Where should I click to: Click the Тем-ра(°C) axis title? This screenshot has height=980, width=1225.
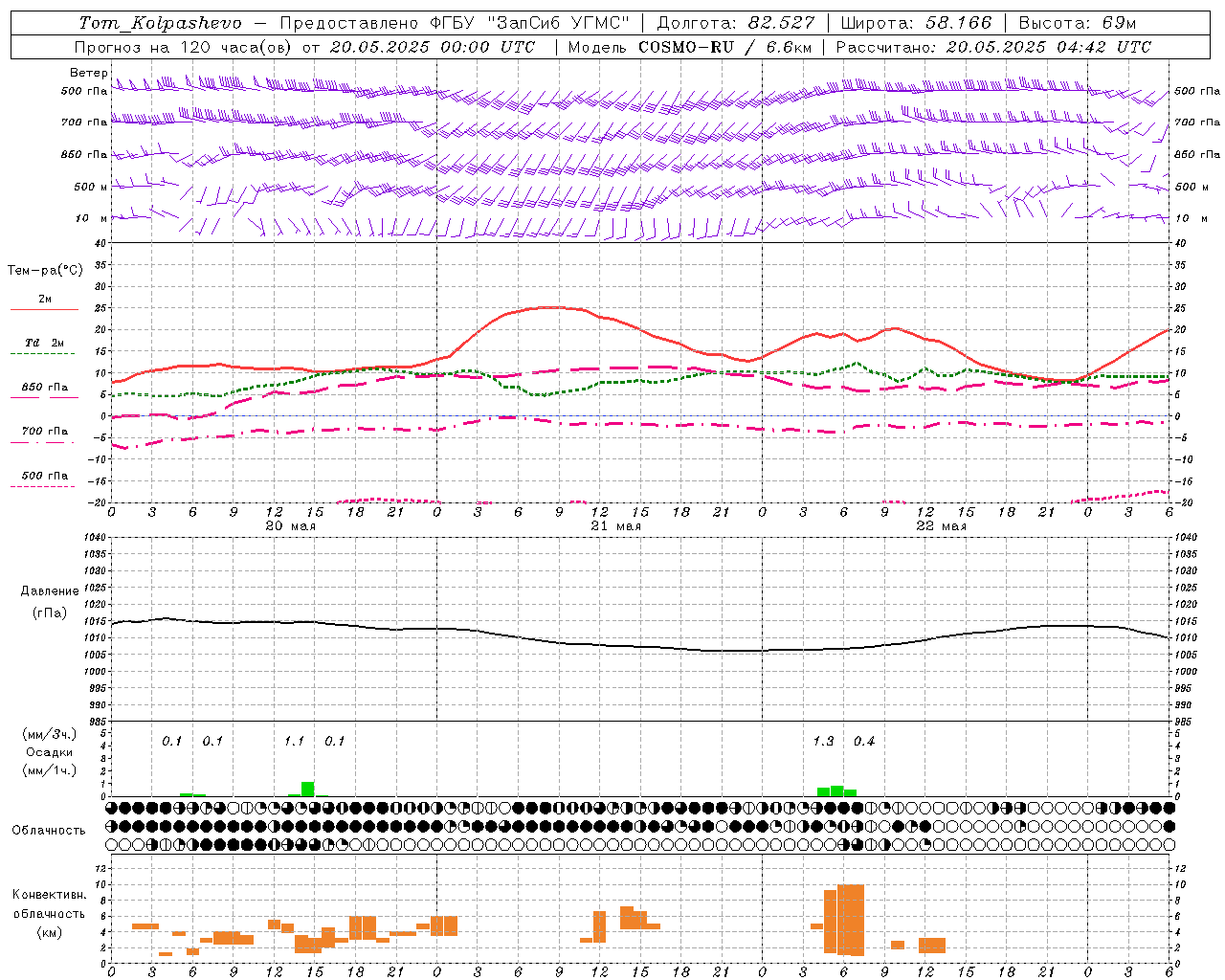tap(45, 270)
